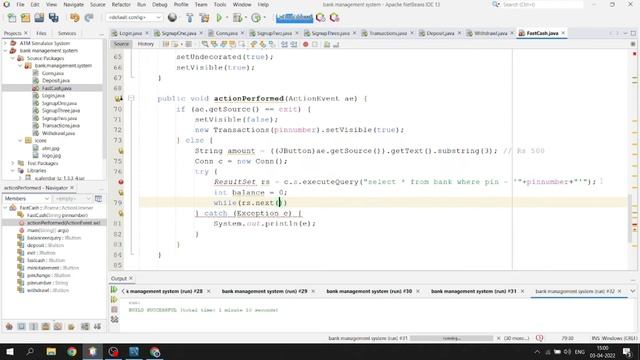
Task: Click the History view button
Action: click(x=145, y=44)
